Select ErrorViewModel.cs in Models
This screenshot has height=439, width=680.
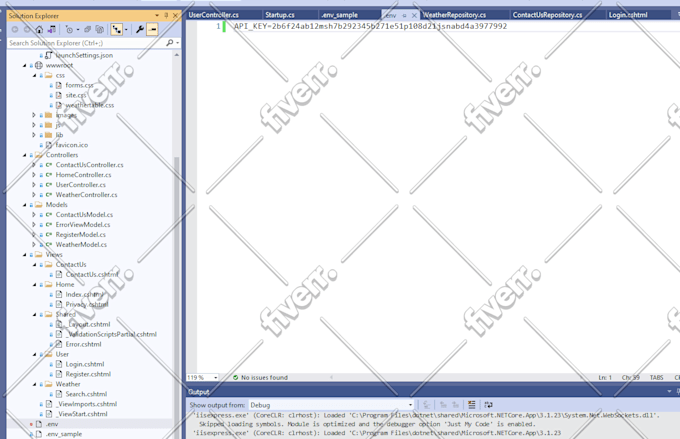tap(83, 225)
